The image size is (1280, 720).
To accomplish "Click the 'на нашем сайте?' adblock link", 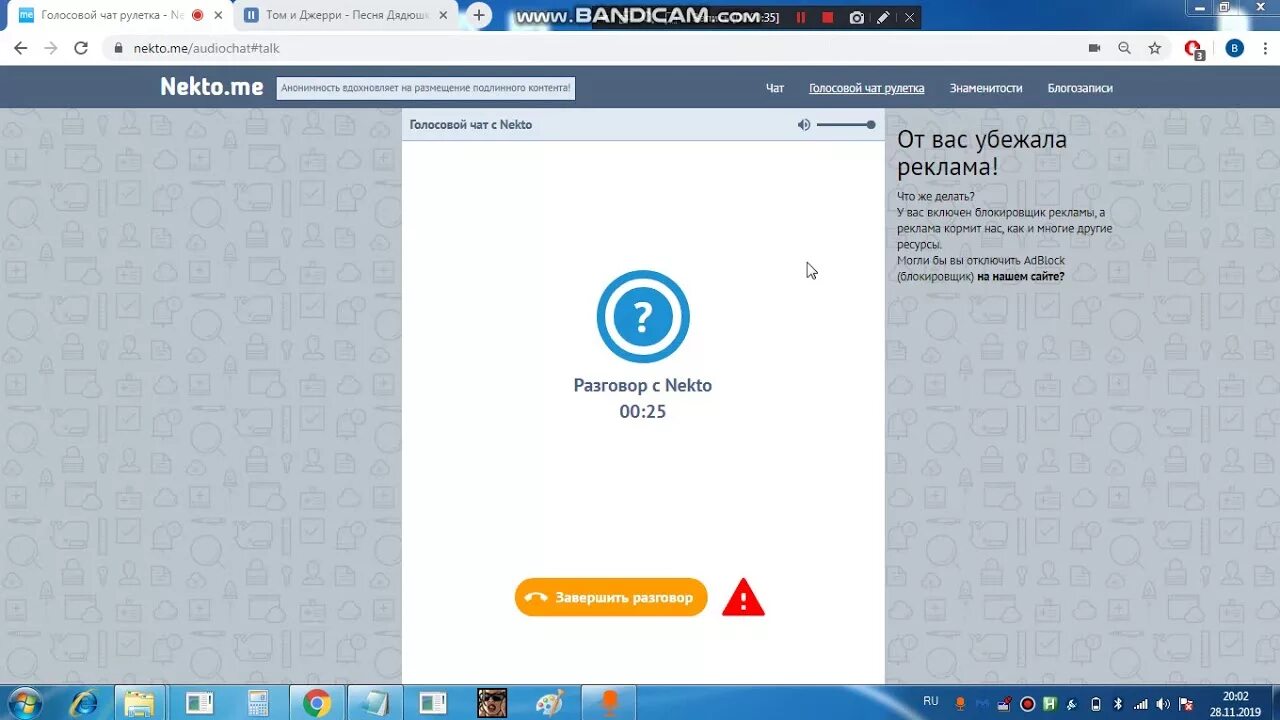I will click(x=1021, y=276).
